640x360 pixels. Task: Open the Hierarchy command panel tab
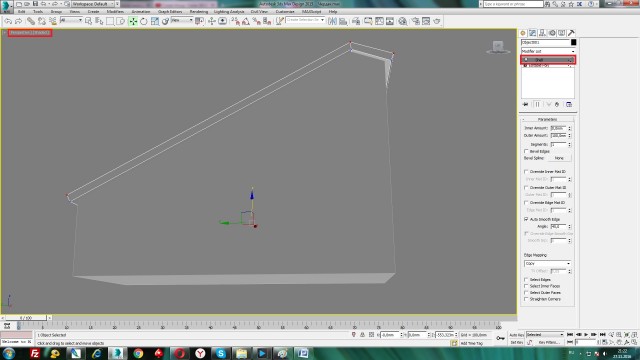click(542, 33)
